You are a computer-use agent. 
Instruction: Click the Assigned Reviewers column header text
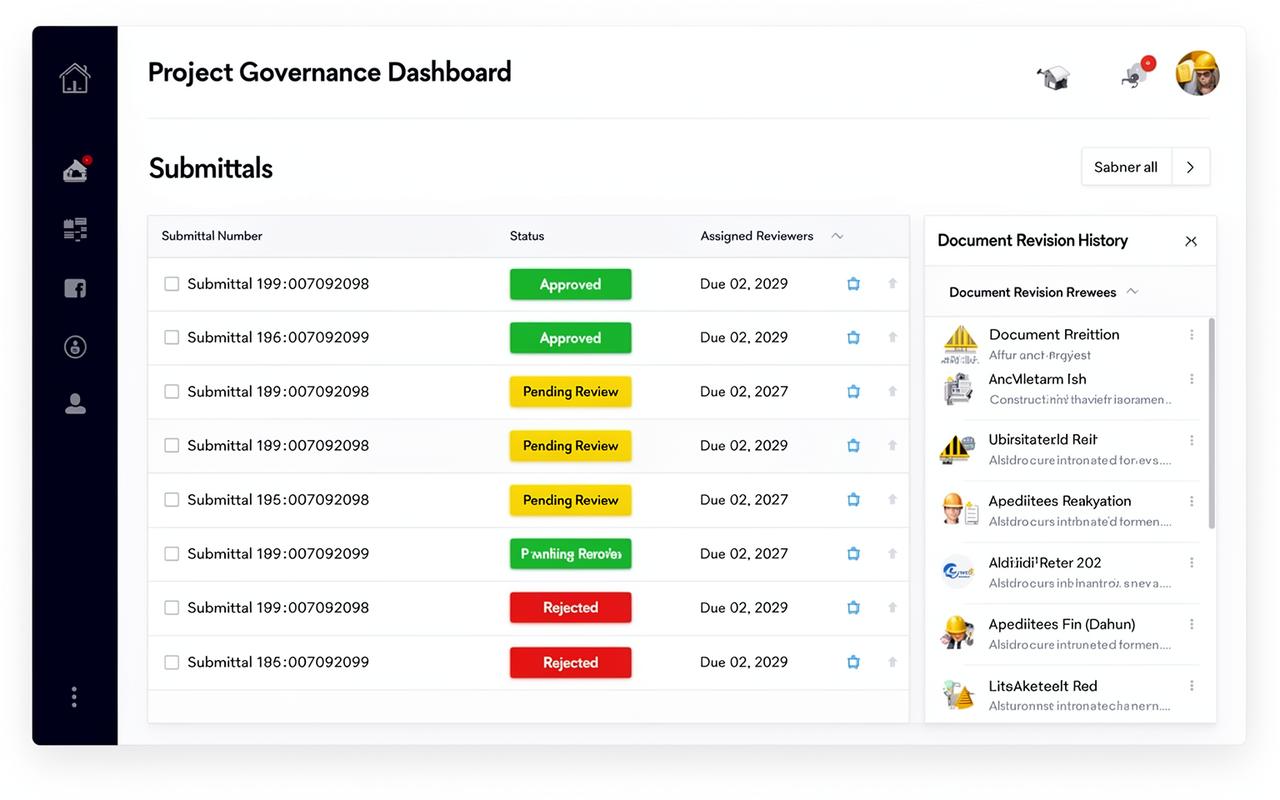tap(757, 236)
